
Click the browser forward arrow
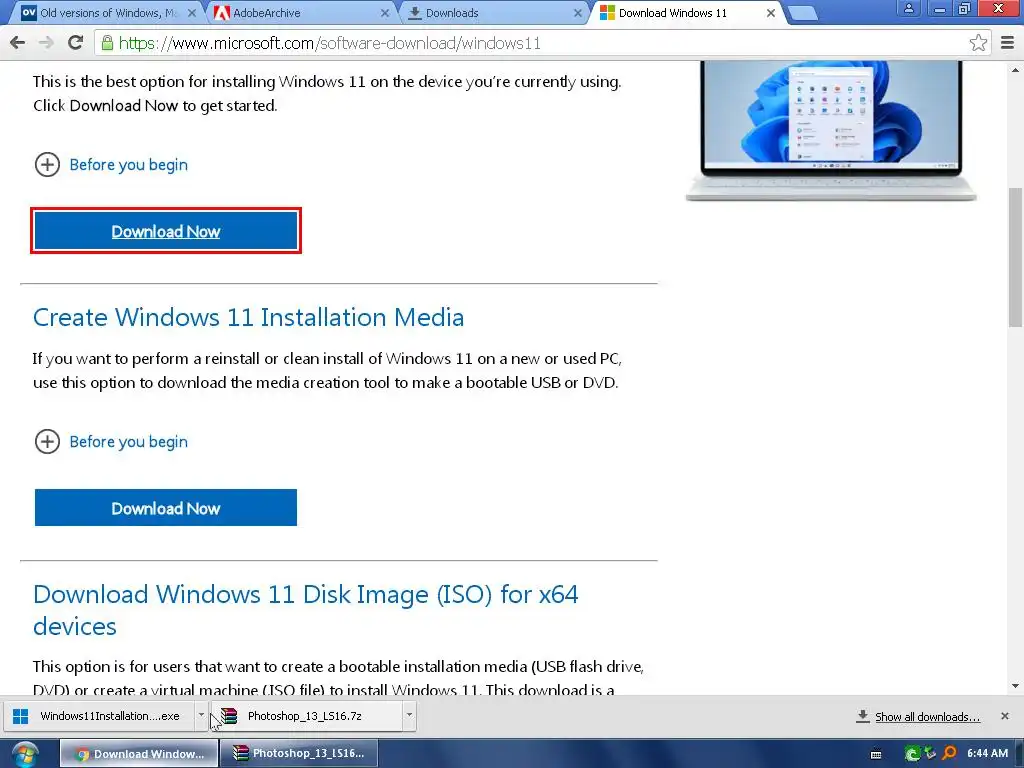pos(46,43)
